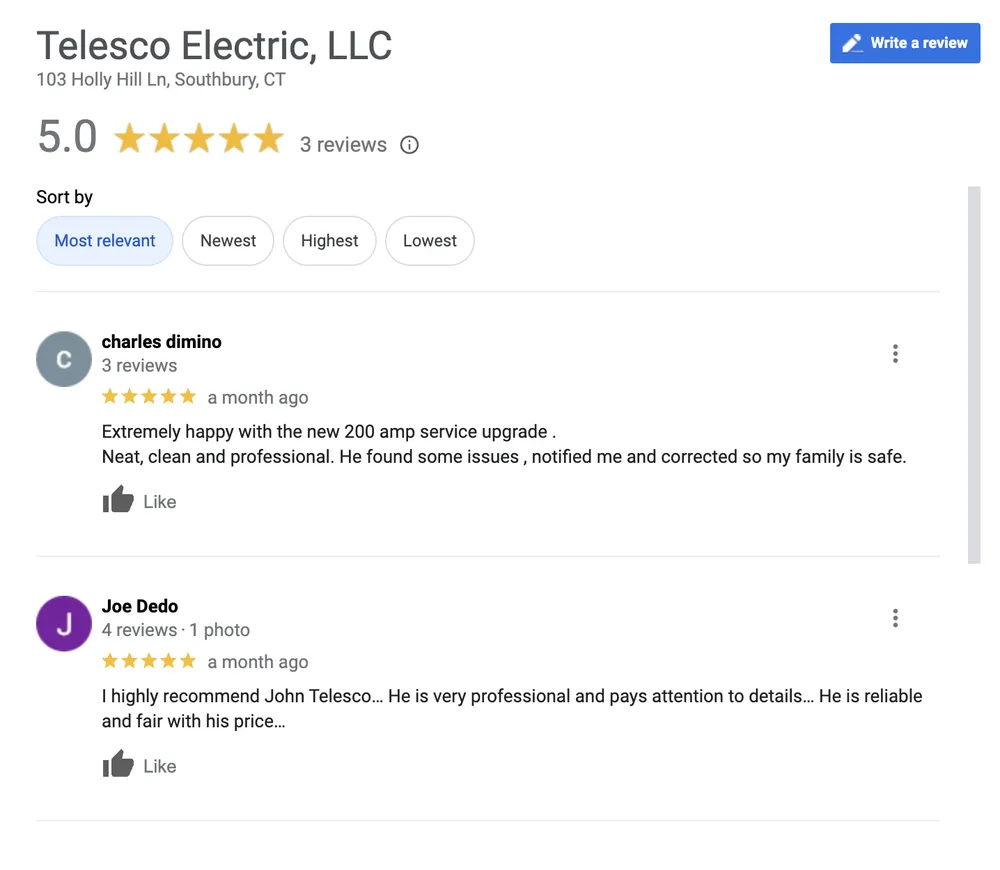Click the five-star rating on charles dimino's review

148,396
